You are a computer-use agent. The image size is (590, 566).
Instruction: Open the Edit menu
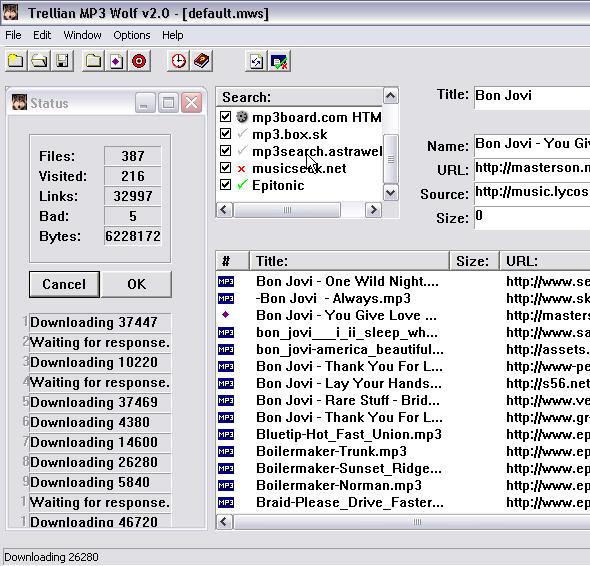click(42, 35)
